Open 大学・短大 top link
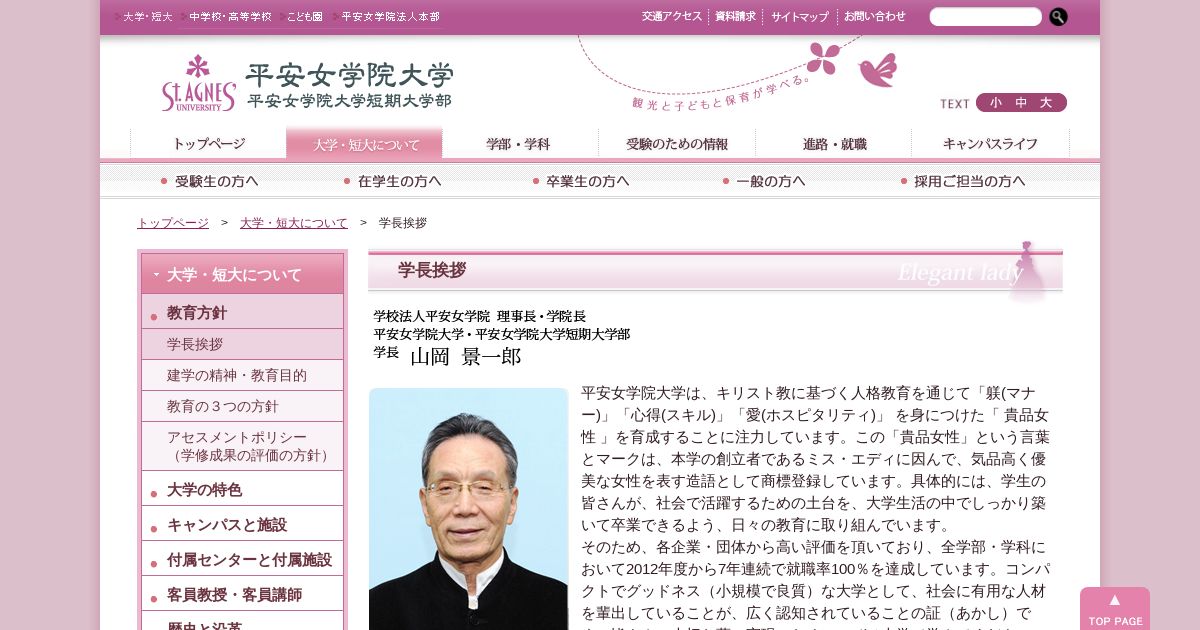The width and height of the screenshot is (1200, 630). coord(147,16)
